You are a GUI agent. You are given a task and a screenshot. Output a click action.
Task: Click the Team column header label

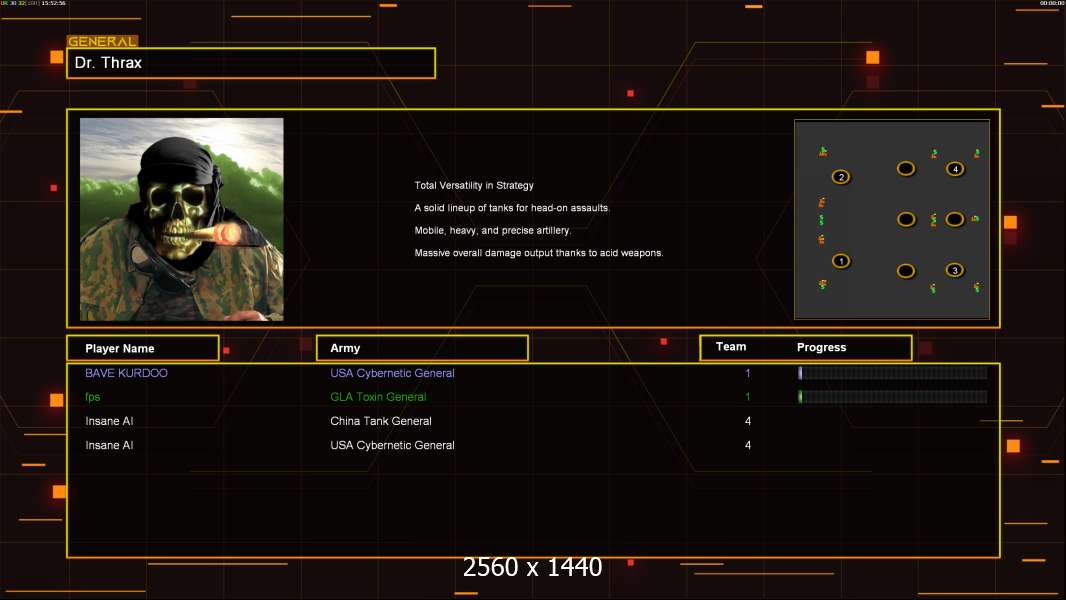pos(731,347)
